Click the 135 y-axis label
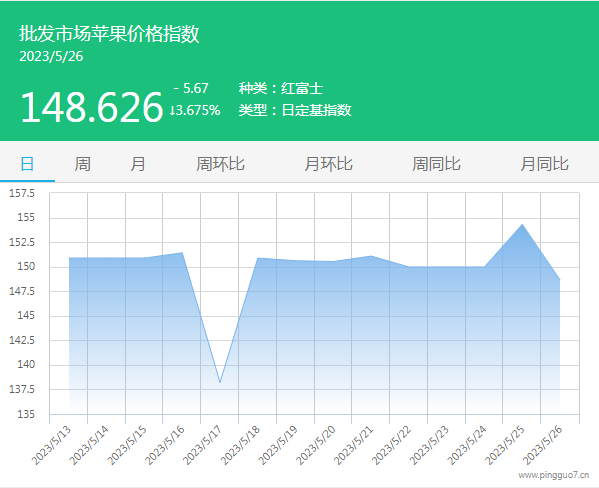Screen dimensions: 599x488 click(x=26, y=414)
